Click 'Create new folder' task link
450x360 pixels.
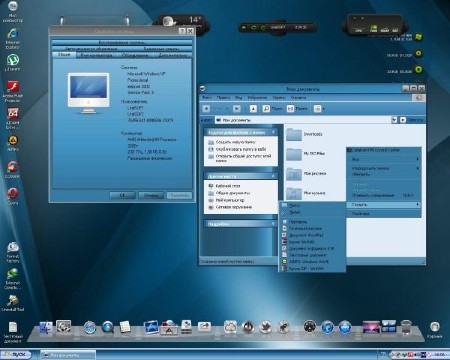tap(232, 142)
